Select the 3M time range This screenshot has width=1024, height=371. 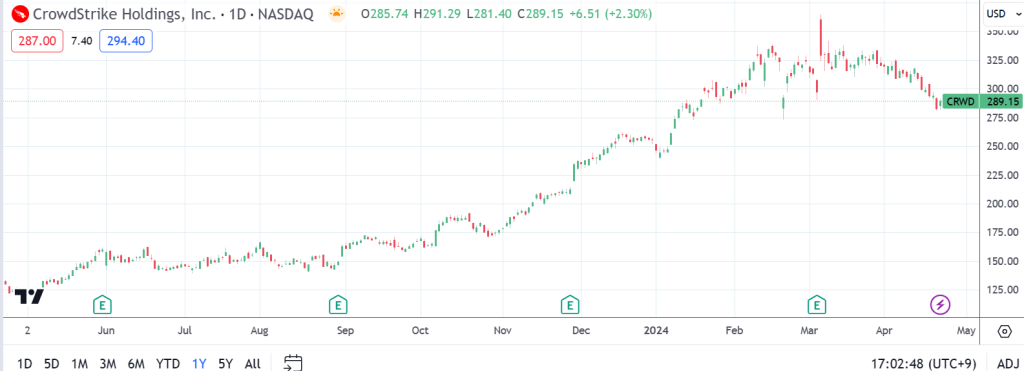point(108,364)
